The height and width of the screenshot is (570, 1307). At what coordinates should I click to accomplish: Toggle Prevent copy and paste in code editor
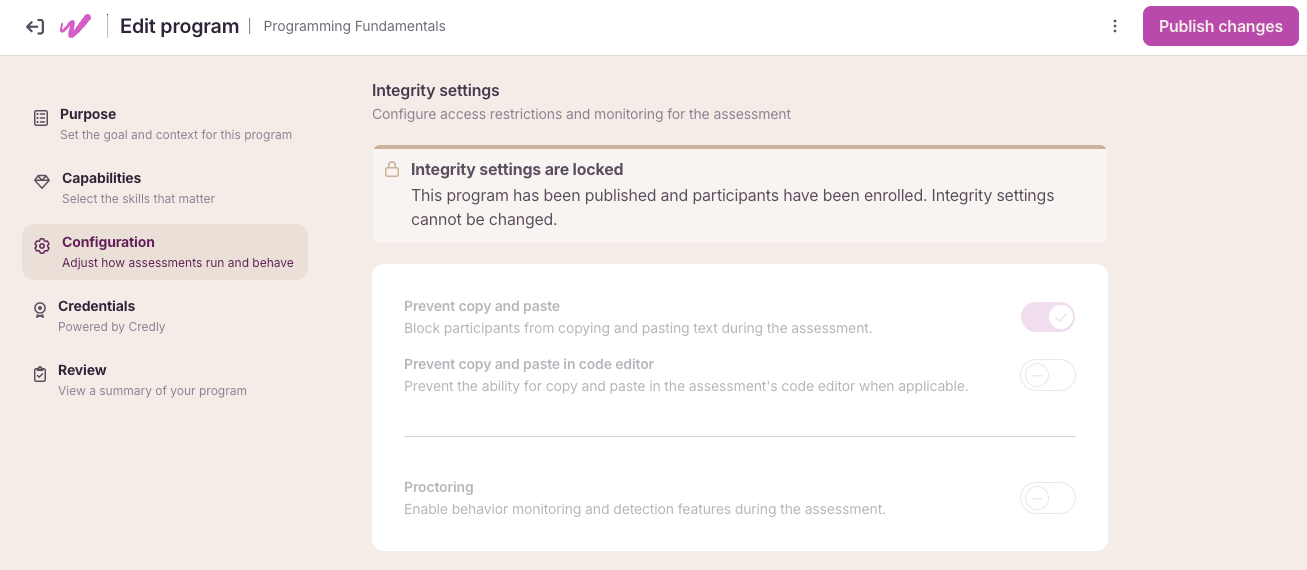[x=1048, y=375]
